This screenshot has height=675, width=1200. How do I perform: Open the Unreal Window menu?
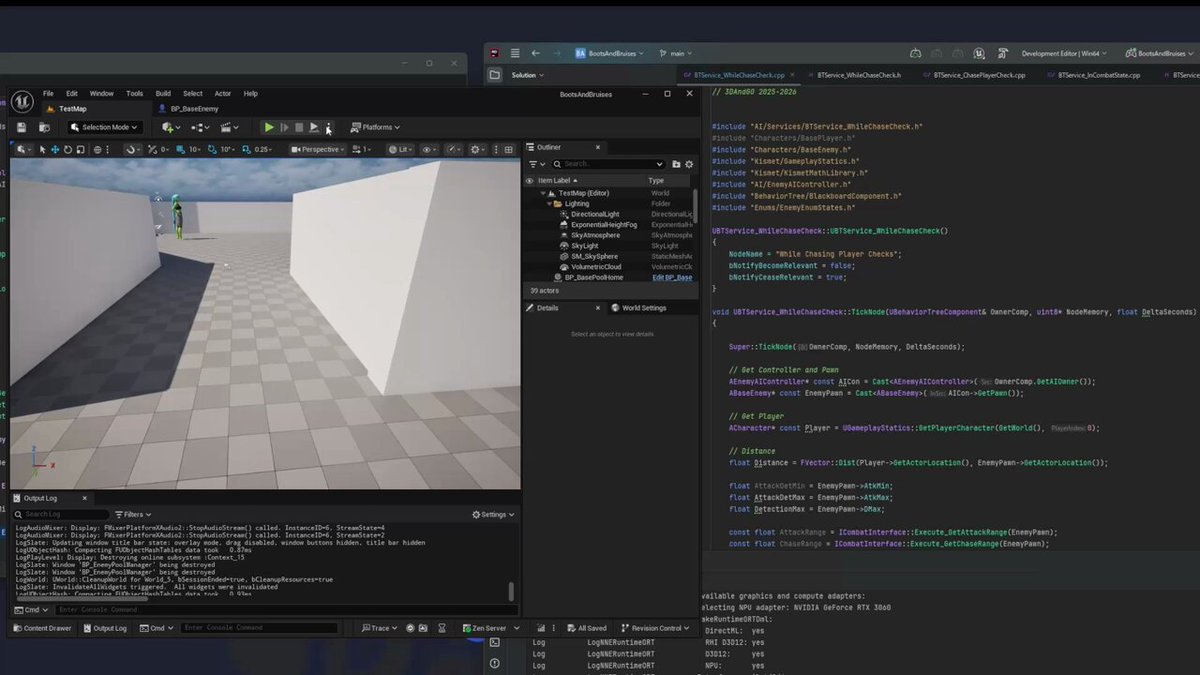(x=102, y=93)
